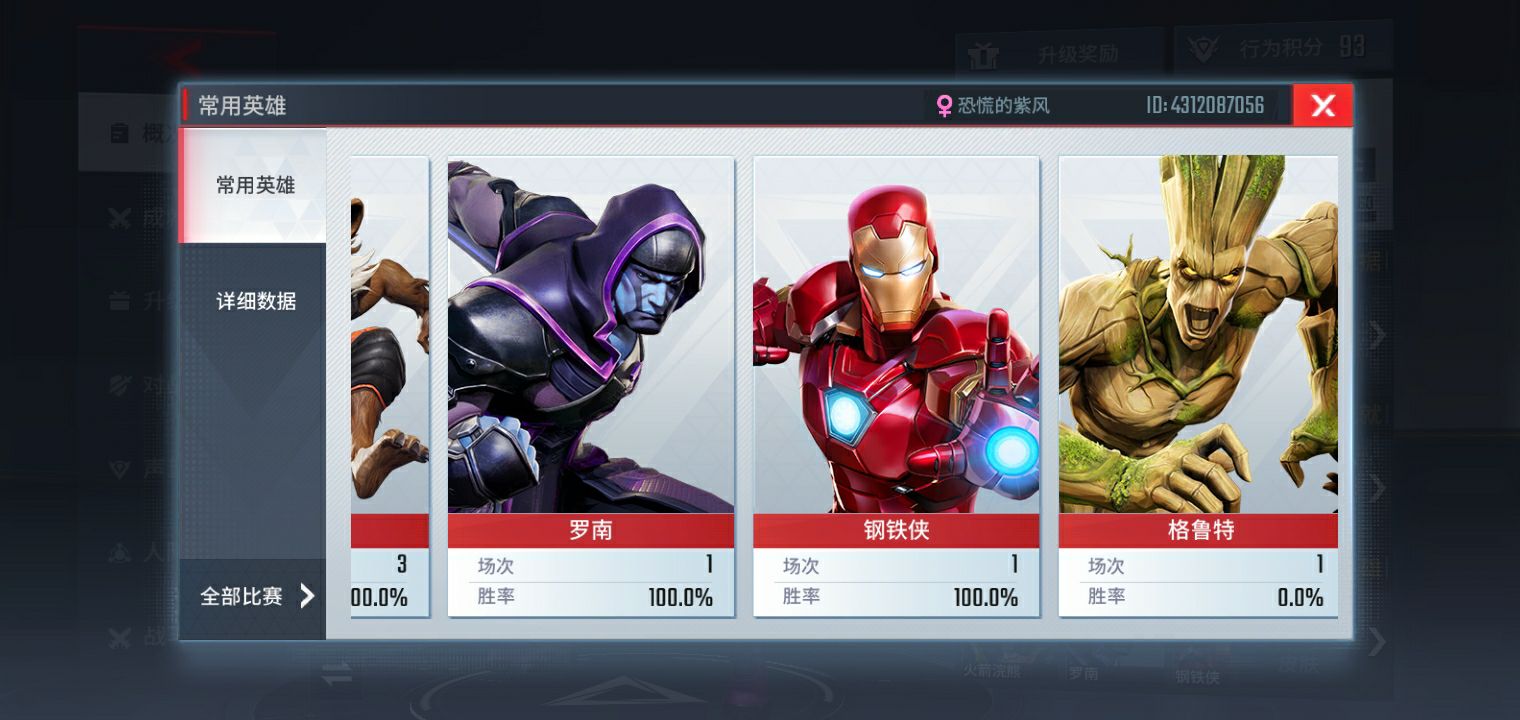Click the 钢铁侠 场次 stat row
The image size is (1520, 720).
(x=896, y=566)
